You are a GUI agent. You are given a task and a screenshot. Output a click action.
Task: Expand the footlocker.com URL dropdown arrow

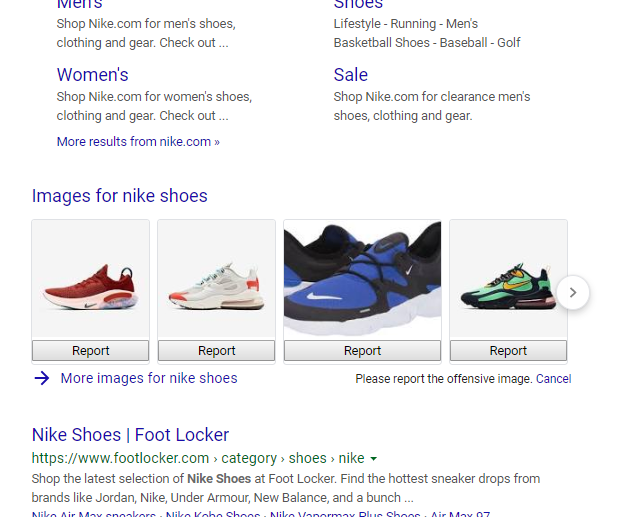click(x=374, y=459)
